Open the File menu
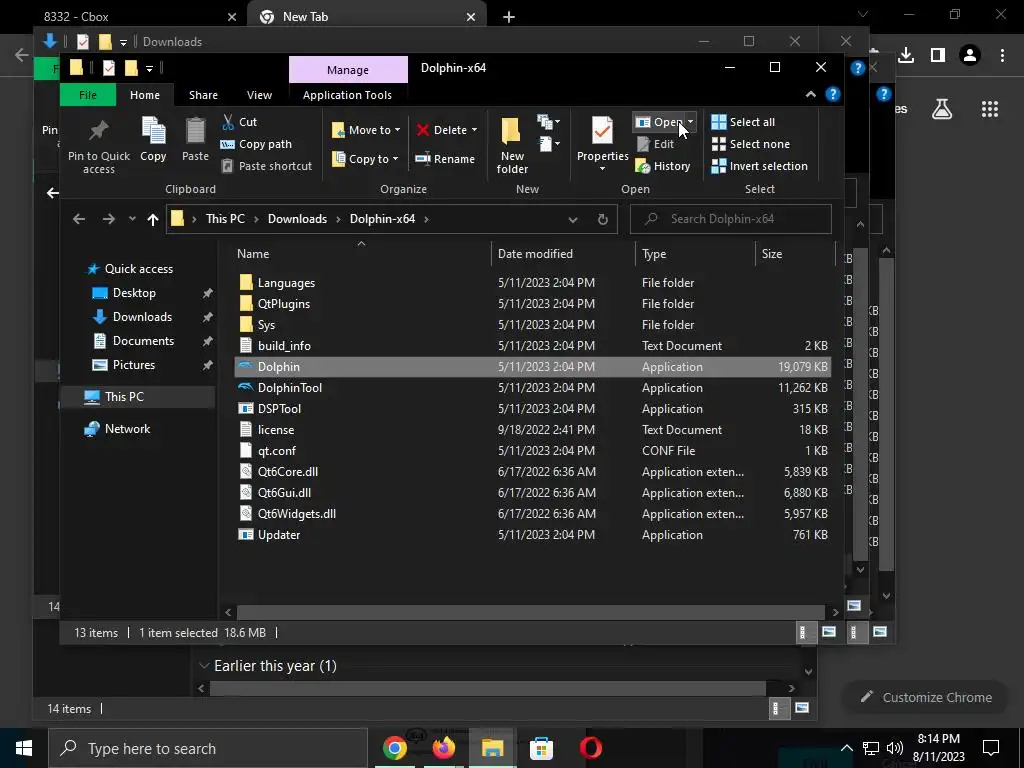Image resolution: width=1024 pixels, height=768 pixels. tap(88, 95)
